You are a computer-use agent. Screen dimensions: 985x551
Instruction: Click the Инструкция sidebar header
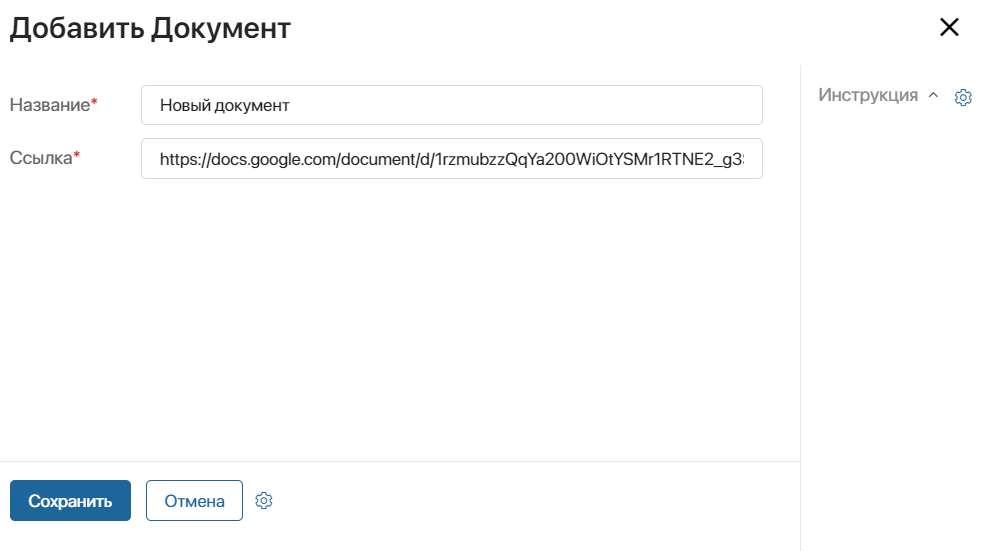point(868,95)
